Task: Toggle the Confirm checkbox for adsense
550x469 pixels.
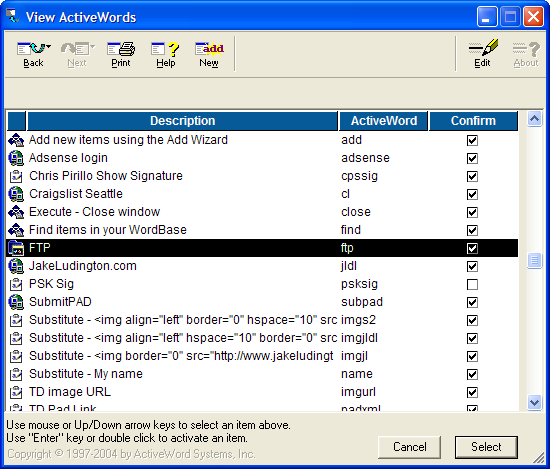Action: 472,158
